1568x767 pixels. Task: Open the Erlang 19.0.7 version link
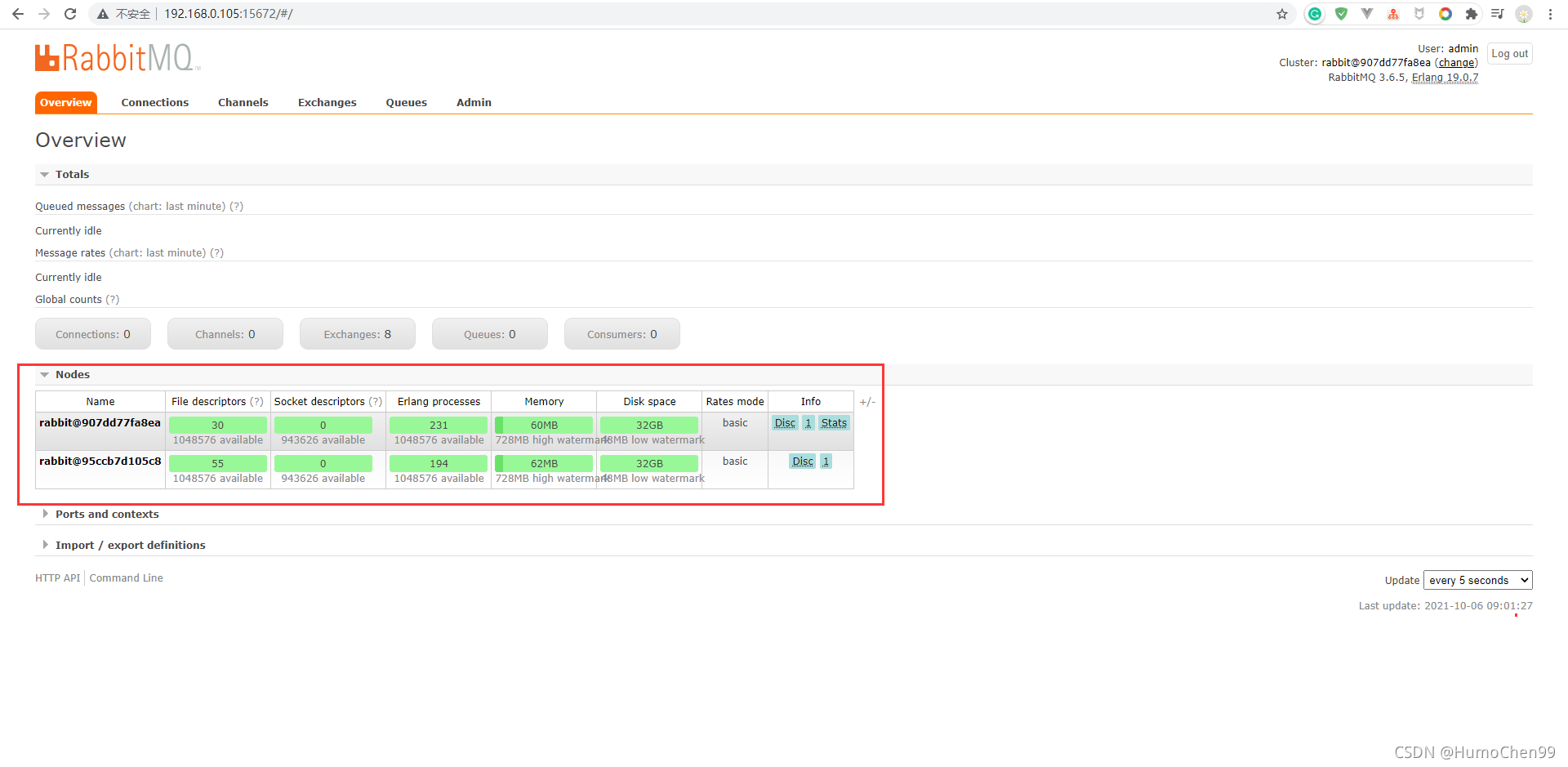point(1445,78)
